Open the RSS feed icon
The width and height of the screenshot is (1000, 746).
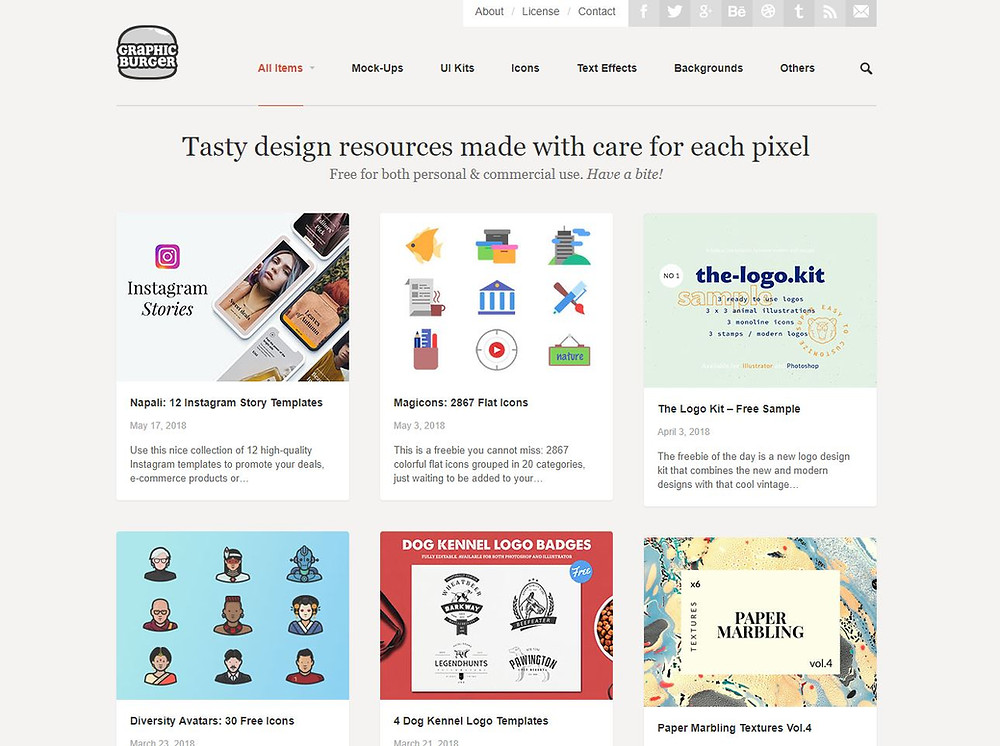[830, 11]
